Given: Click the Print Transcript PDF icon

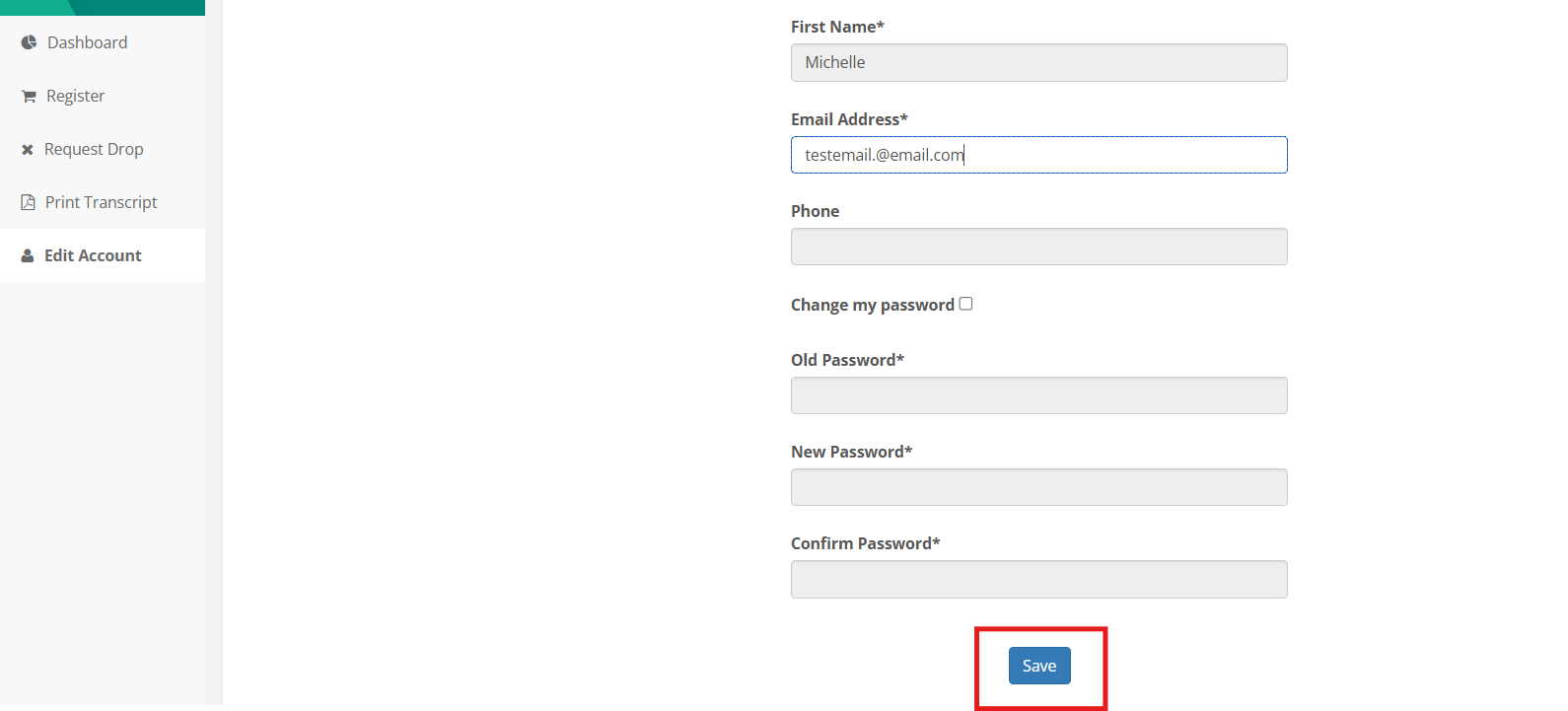Looking at the screenshot, I should [28, 202].
